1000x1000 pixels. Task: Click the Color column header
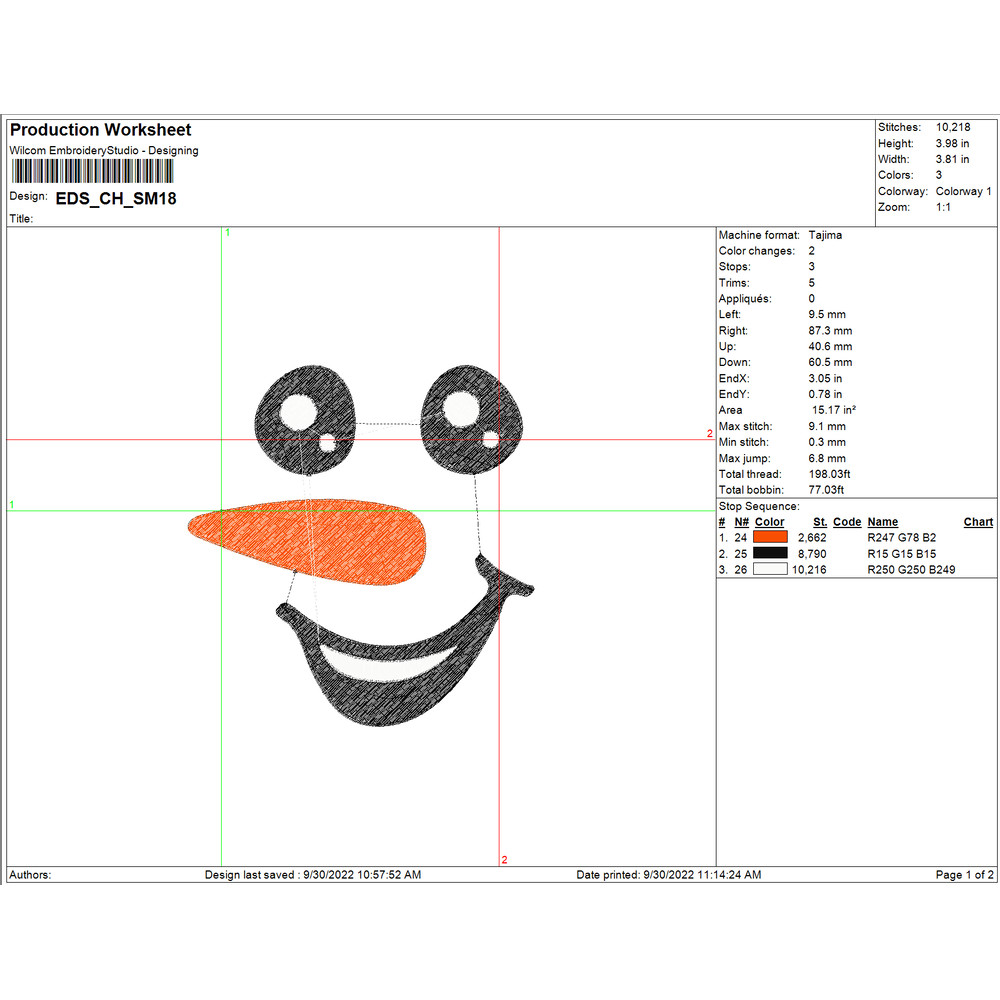770,522
